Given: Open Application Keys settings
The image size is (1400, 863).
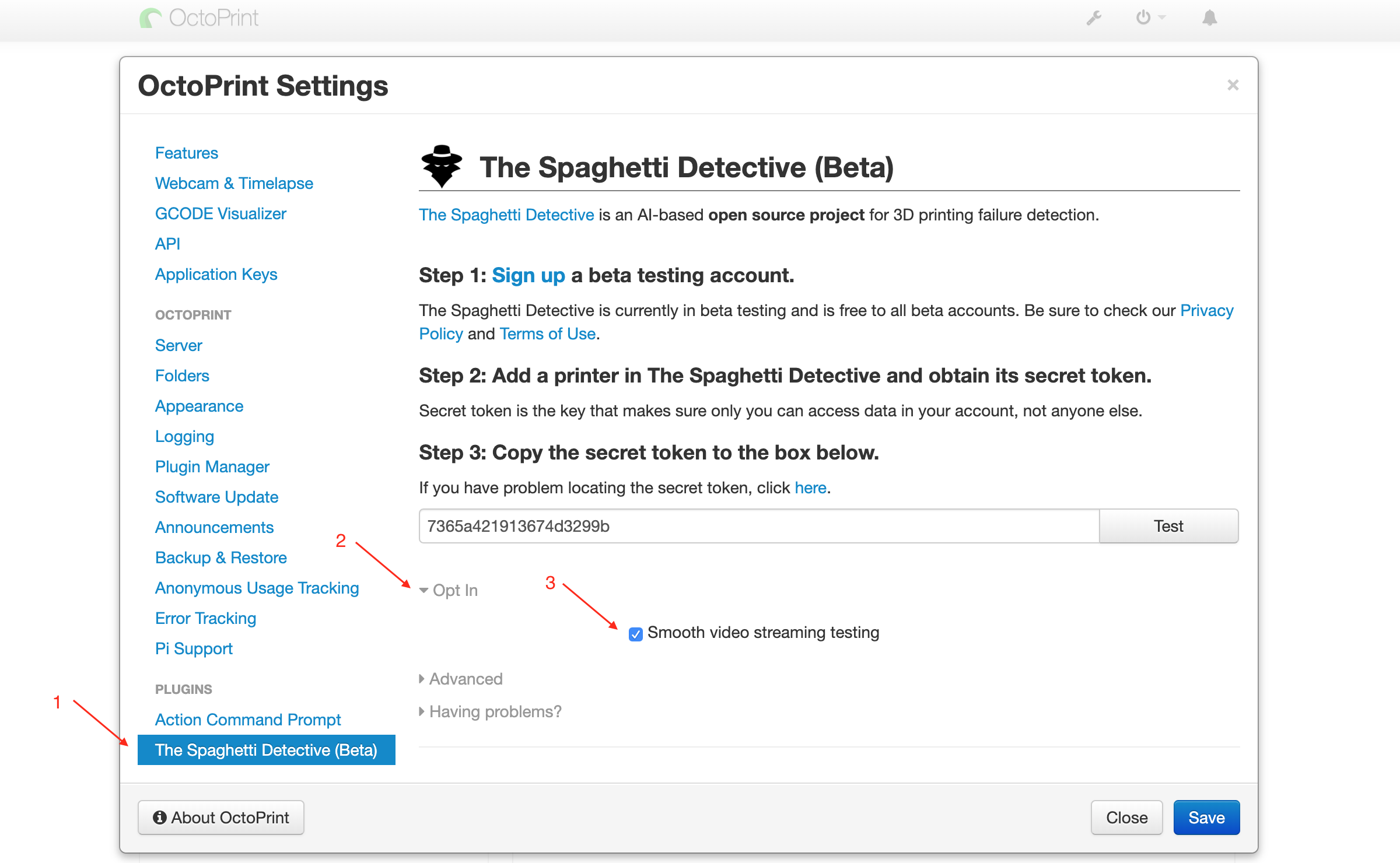Looking at the screenshot, I should click(x=216, y=274).
